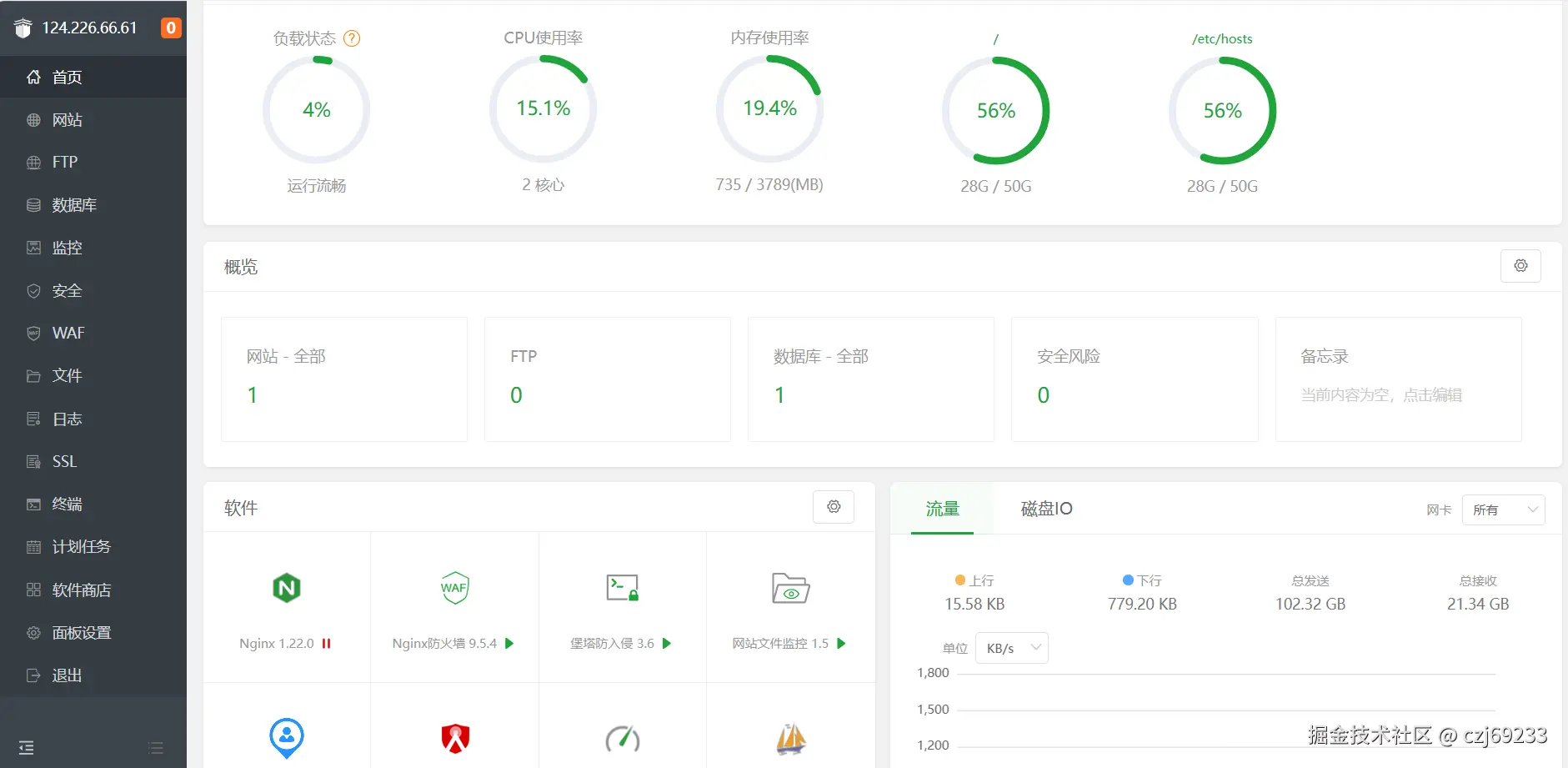Toggle Nginx防火墙 9.5.4 green play status

click(x=509, y=644)
